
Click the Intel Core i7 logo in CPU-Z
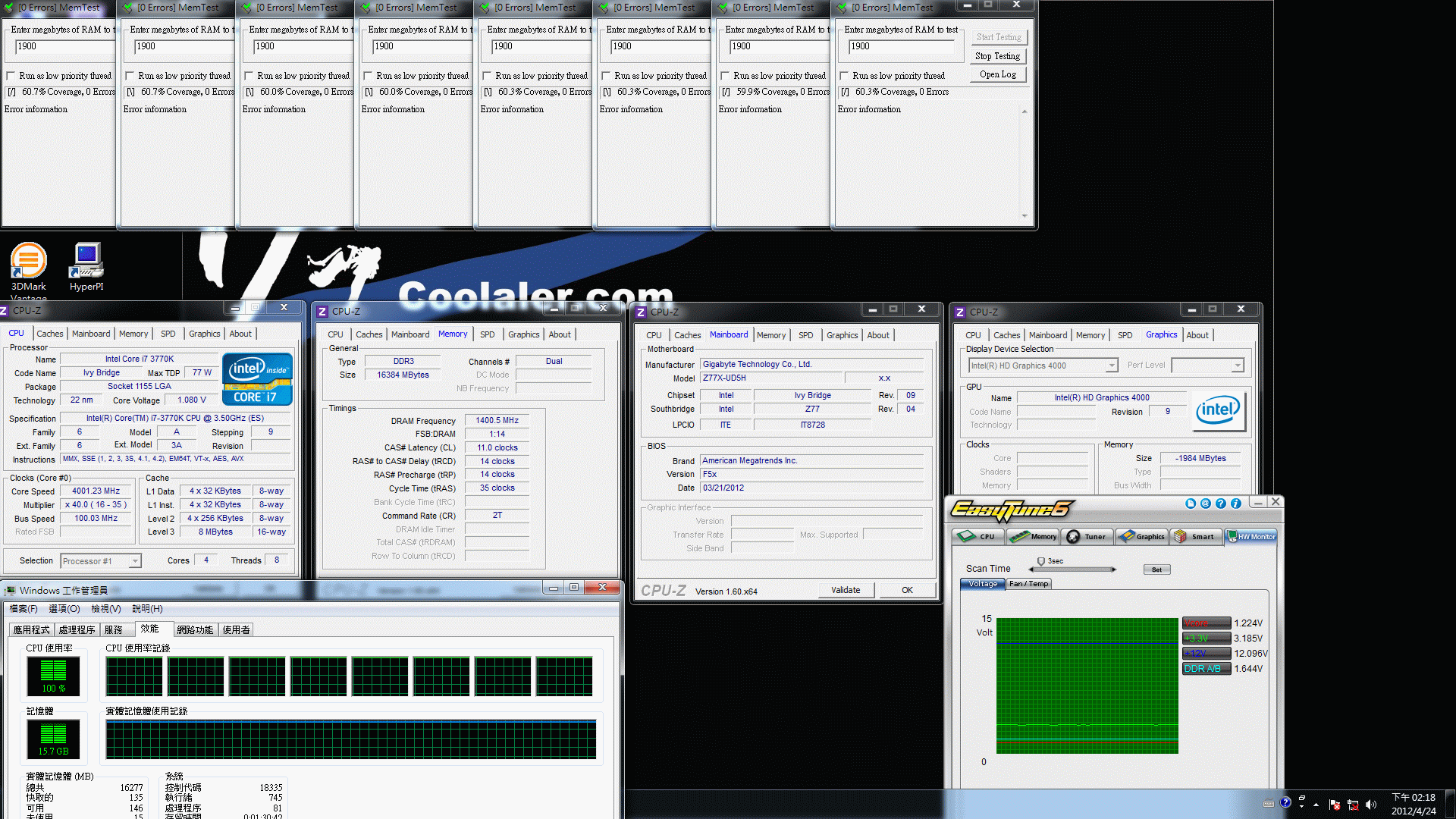pyautogui.click(x=257, y=378)
